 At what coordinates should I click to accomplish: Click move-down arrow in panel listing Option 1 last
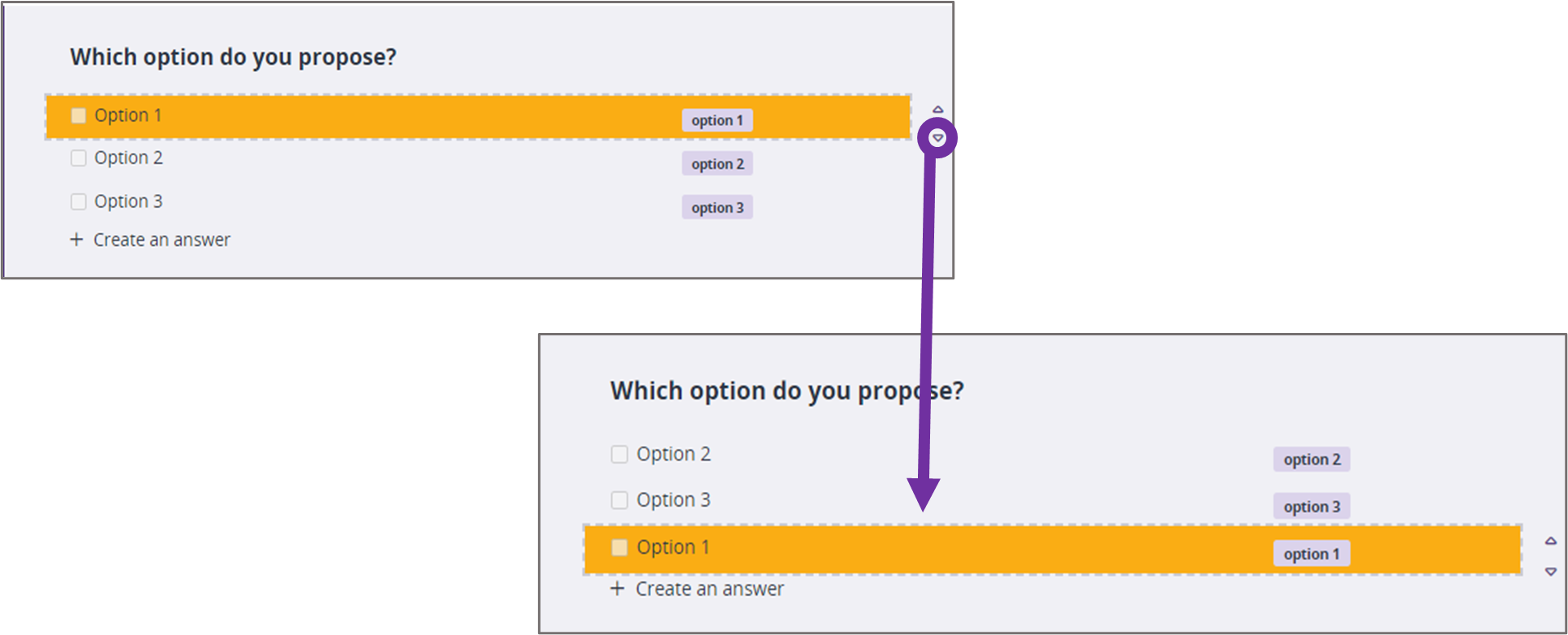point(1550,572)
